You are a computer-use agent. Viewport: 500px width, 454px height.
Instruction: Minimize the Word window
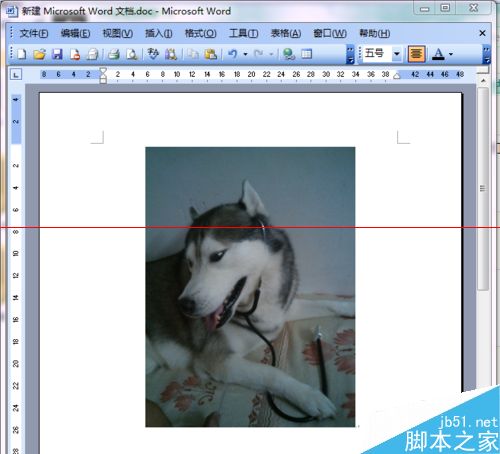coord(424,8)
